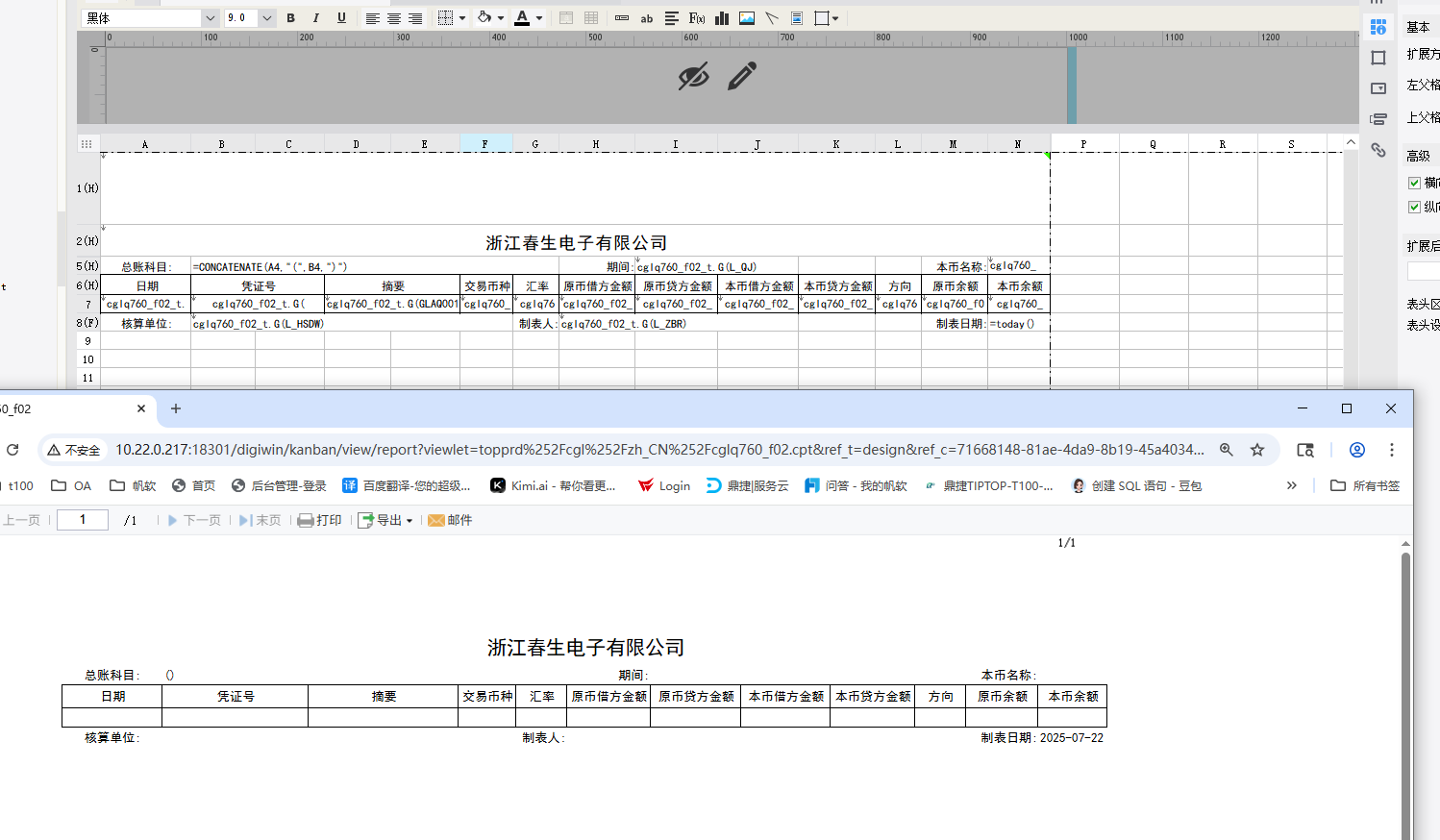Open the 帆软 bookmark folder
Image resolution: width=1440 pixels, height=840 pixels.
click(133, 485)
